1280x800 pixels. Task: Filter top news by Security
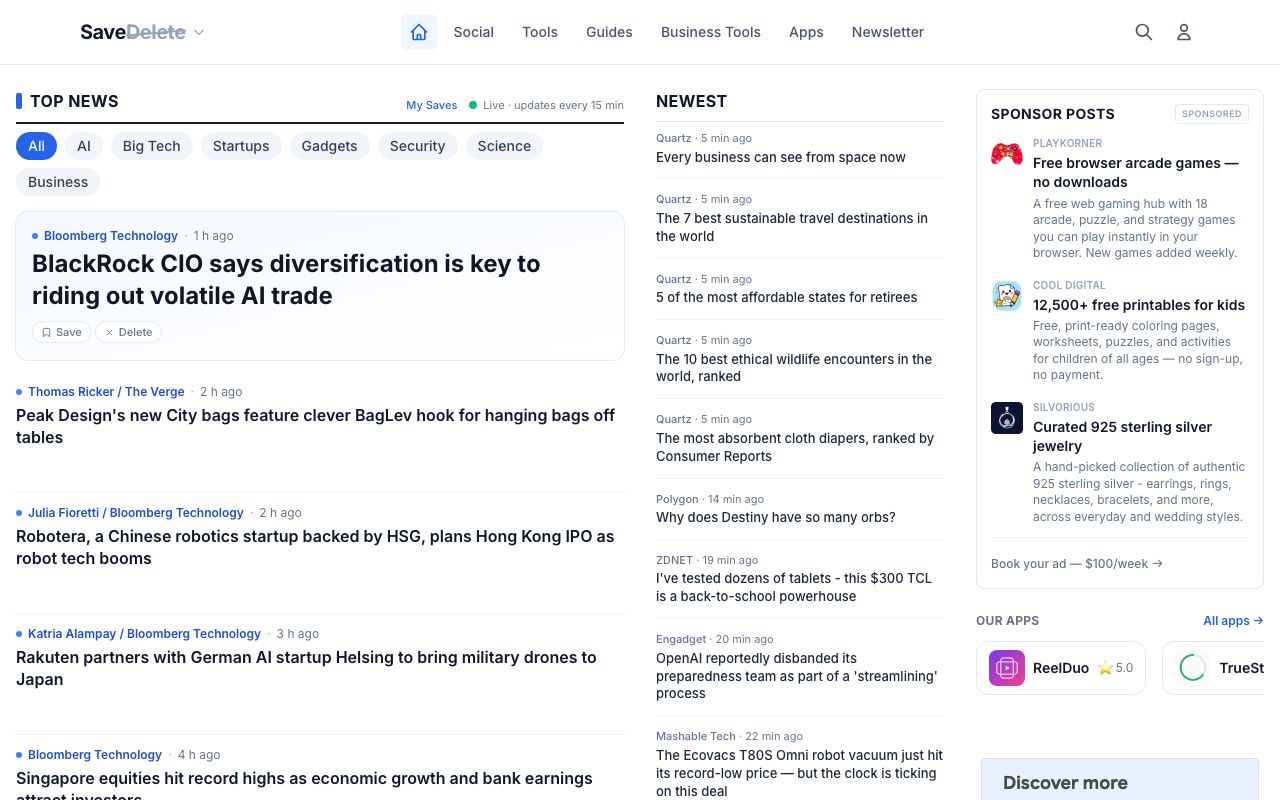click(417, 146)
